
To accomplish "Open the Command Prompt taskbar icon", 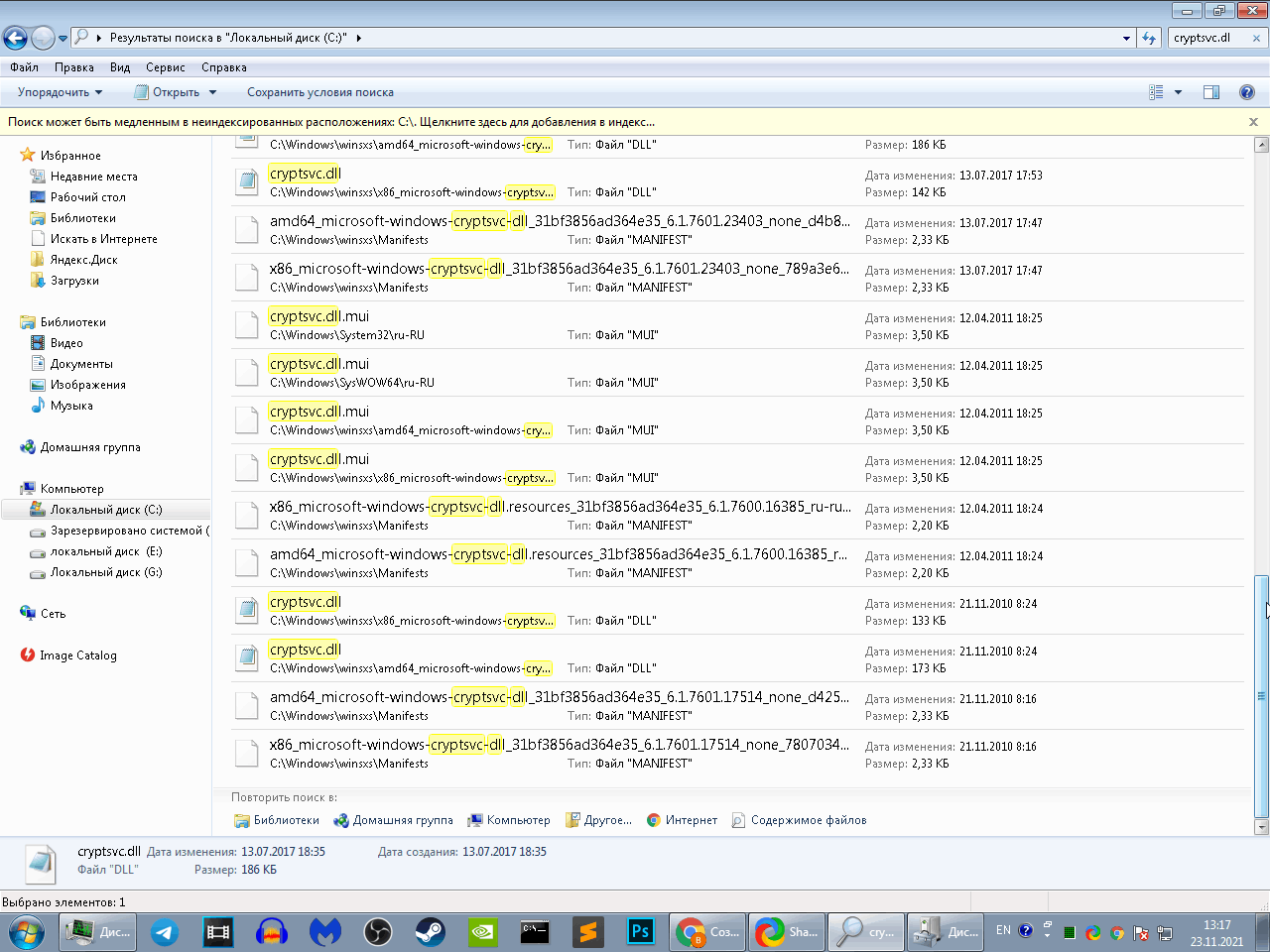I will pos(535,932).
